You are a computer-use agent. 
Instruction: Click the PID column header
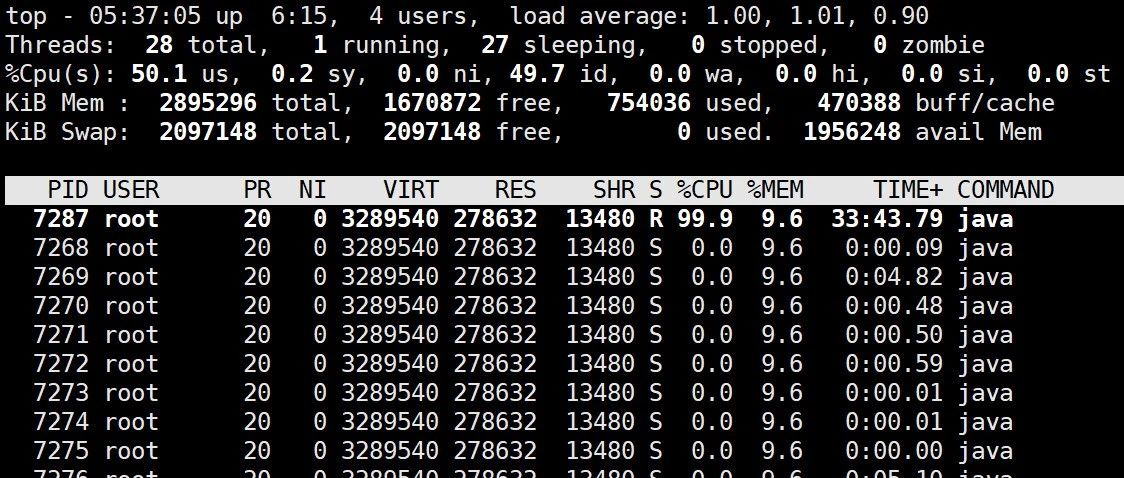(68, 190)
